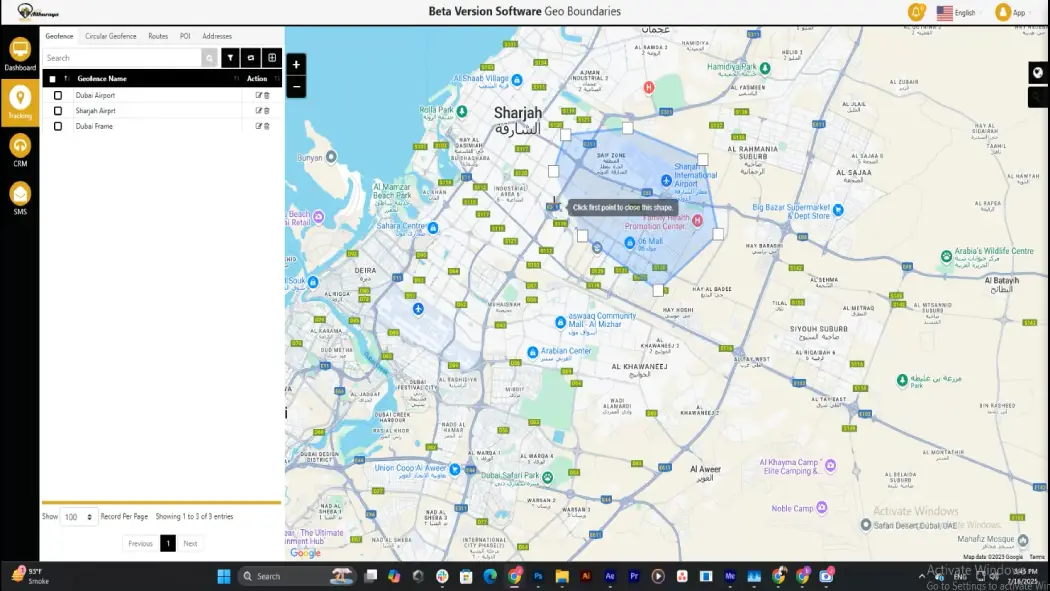Click the add geofence grid icon
Screen dimensions: 1050x591
pos(272,58)
